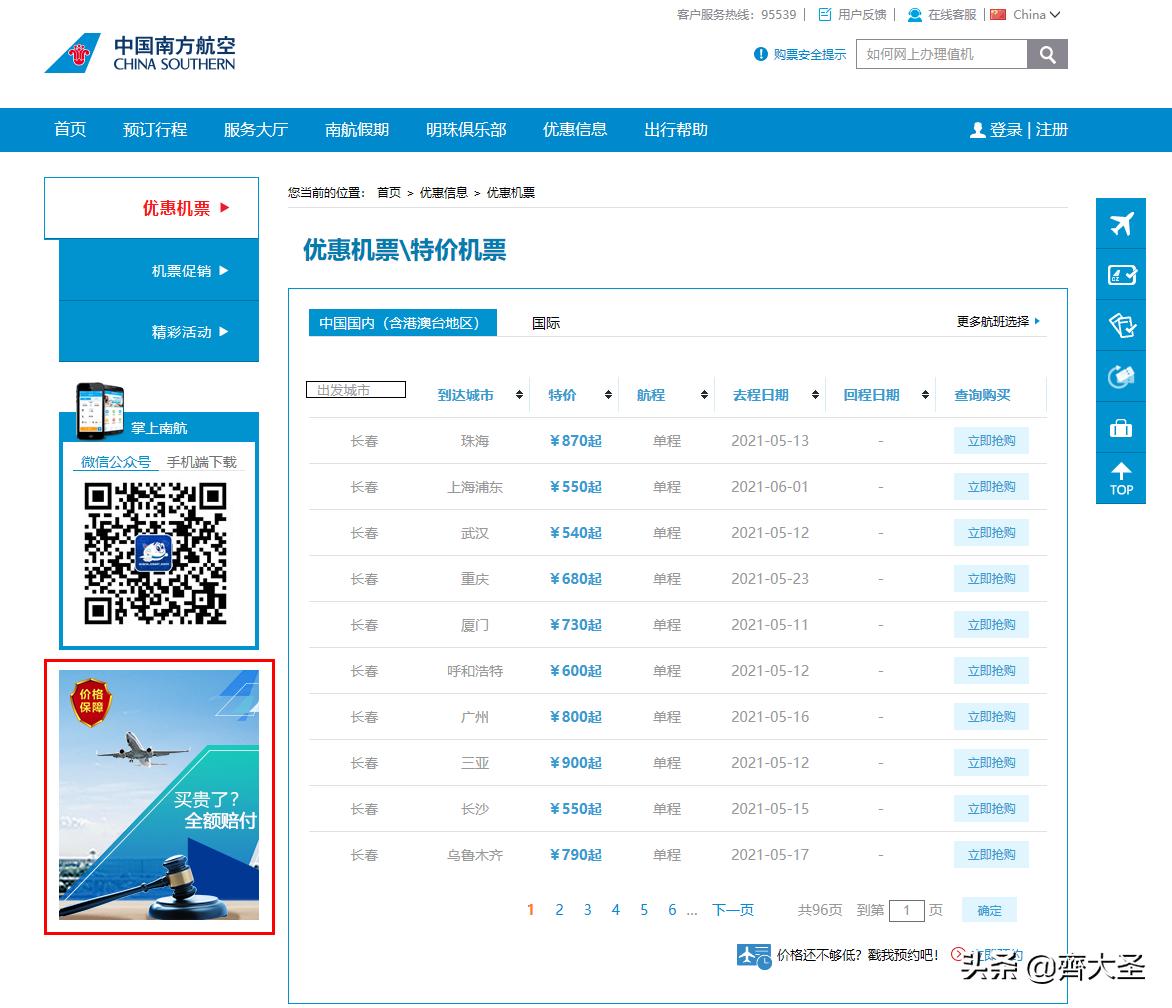Viewport: 1172px width, 1008px height.
Task: Click the page number input next to 到第
Action: click(906, 910)
